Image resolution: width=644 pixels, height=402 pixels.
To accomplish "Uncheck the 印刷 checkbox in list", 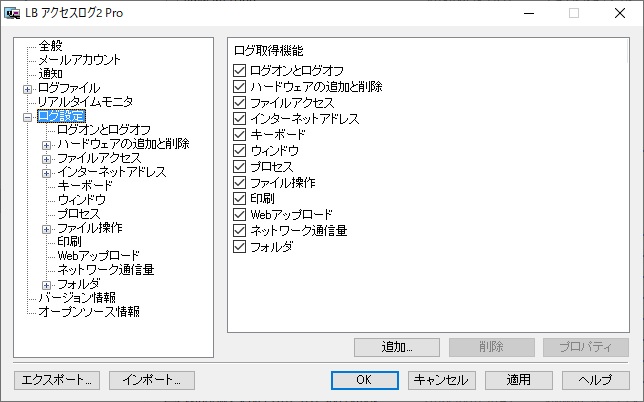I will (239, 199).
